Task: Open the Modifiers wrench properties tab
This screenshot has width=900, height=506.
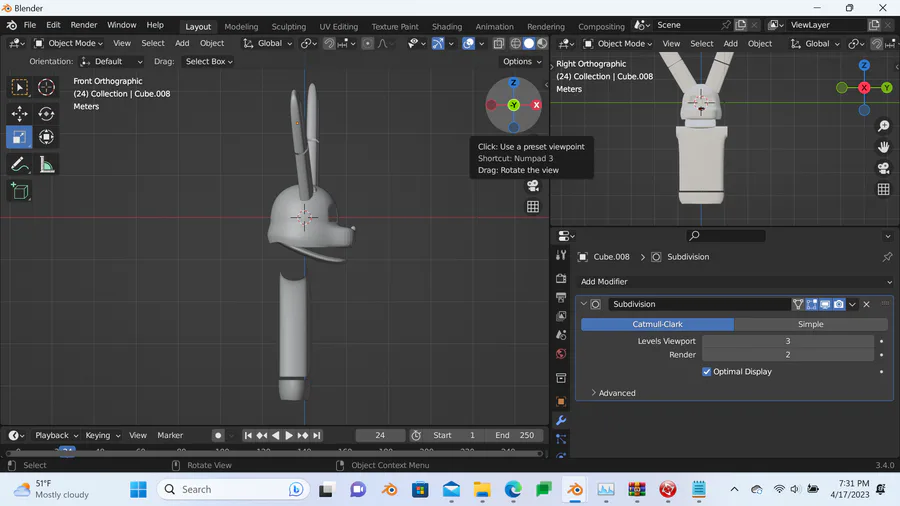Action: tap(561, 420)
